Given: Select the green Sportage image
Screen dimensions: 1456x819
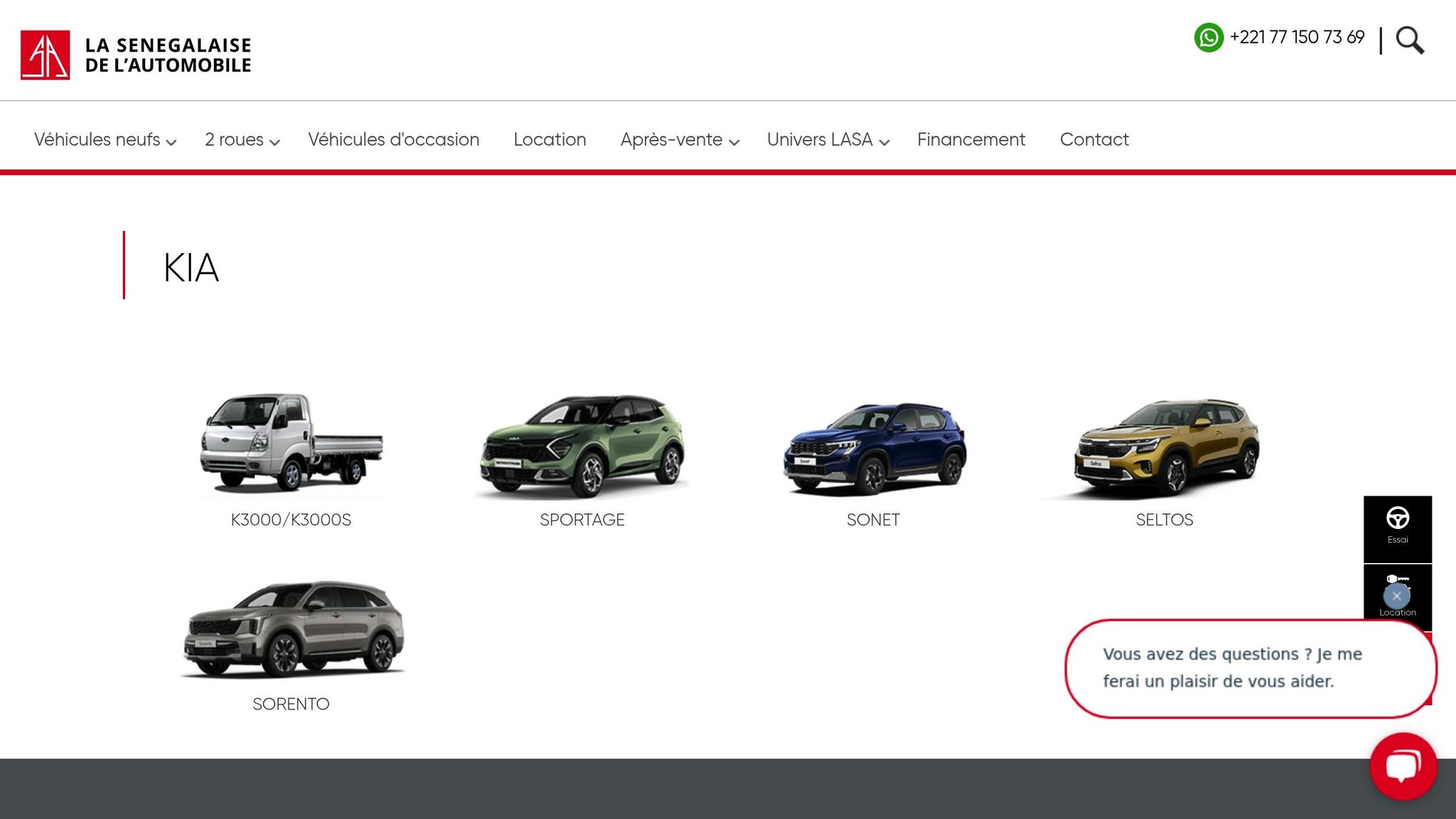Looking at the screenshot, I should 582,446.
